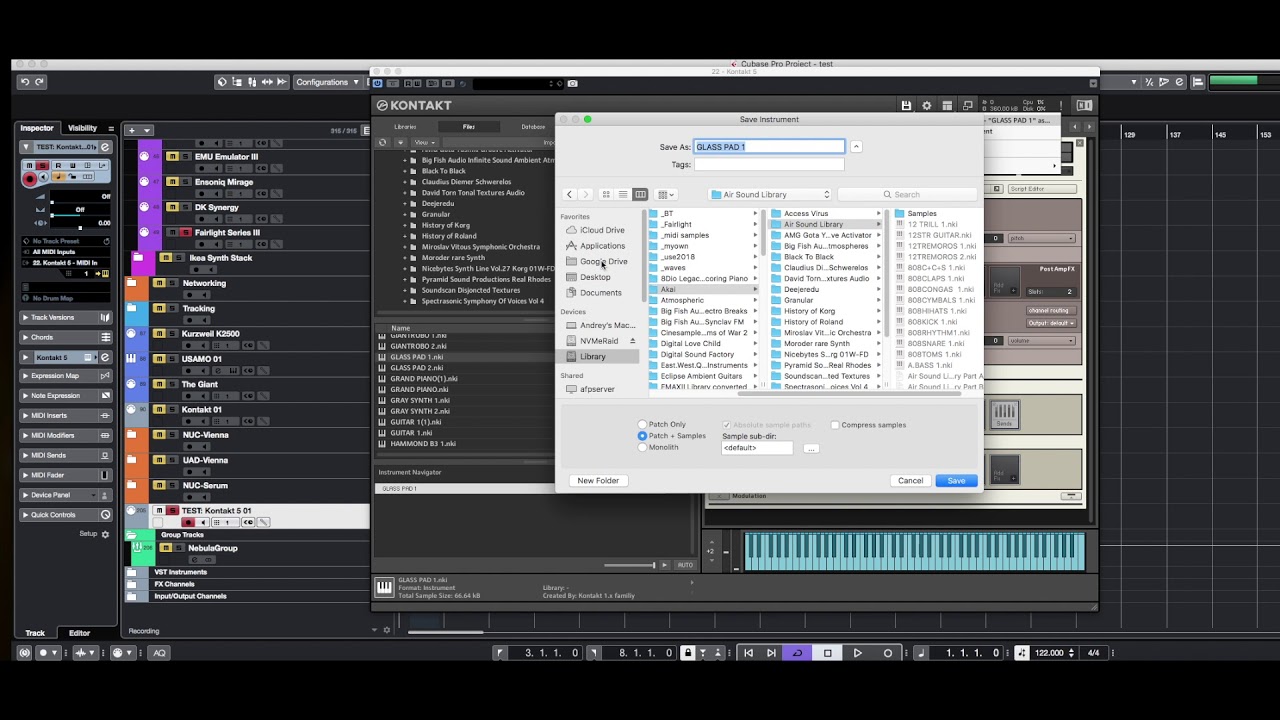Screen dimensions: 1280x720
Task: Select column view in save dialog
Action: (x=640, y=194)
